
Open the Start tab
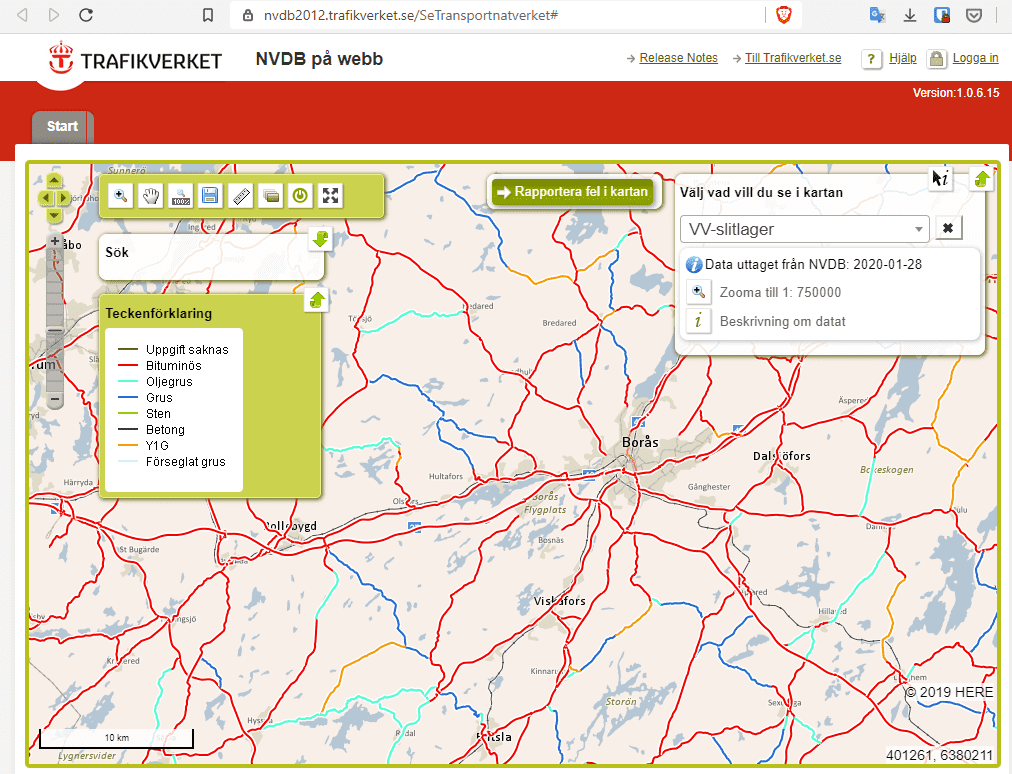[62, 127]
